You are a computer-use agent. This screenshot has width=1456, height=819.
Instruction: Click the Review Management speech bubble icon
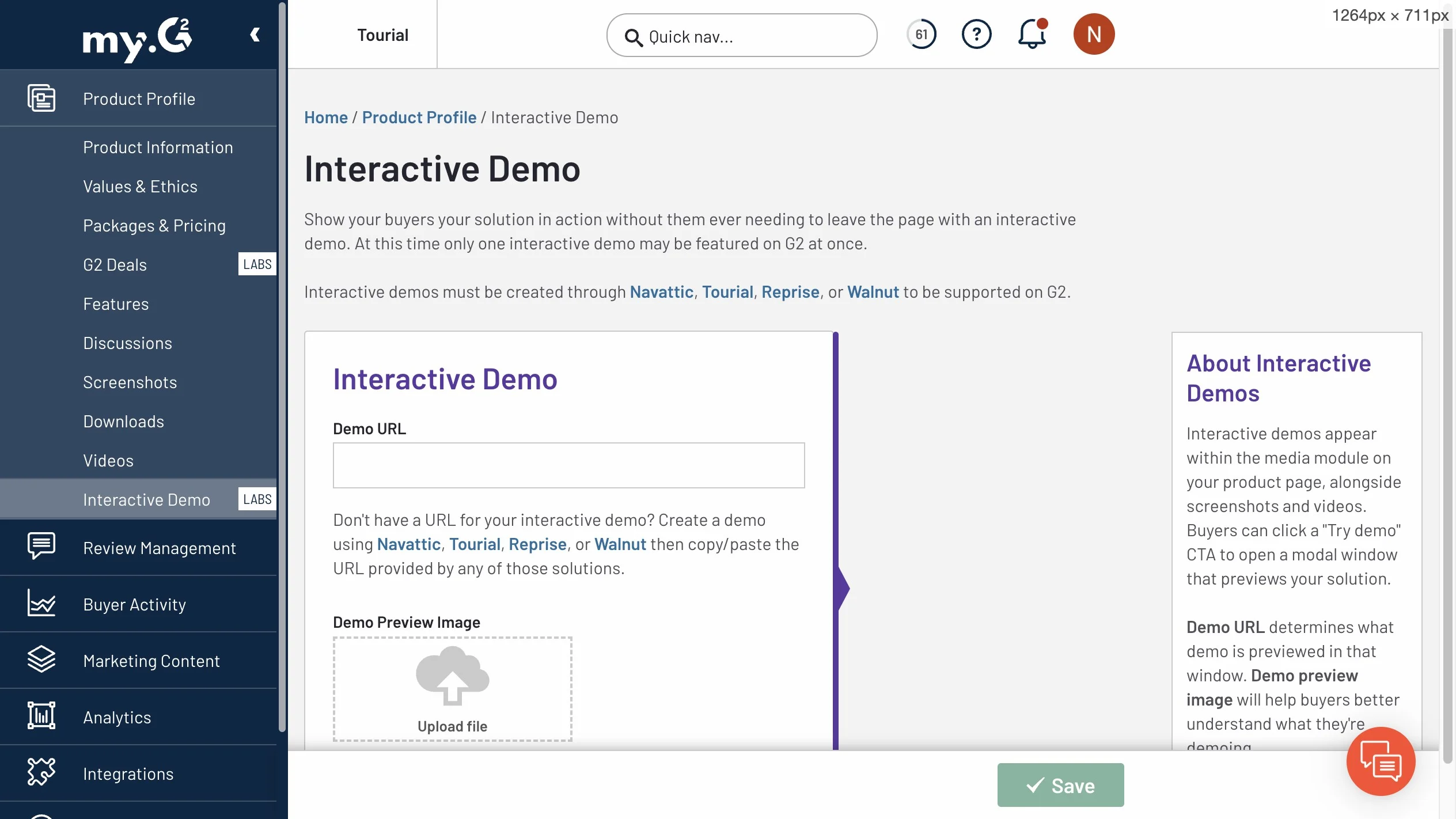pos(41,546)
